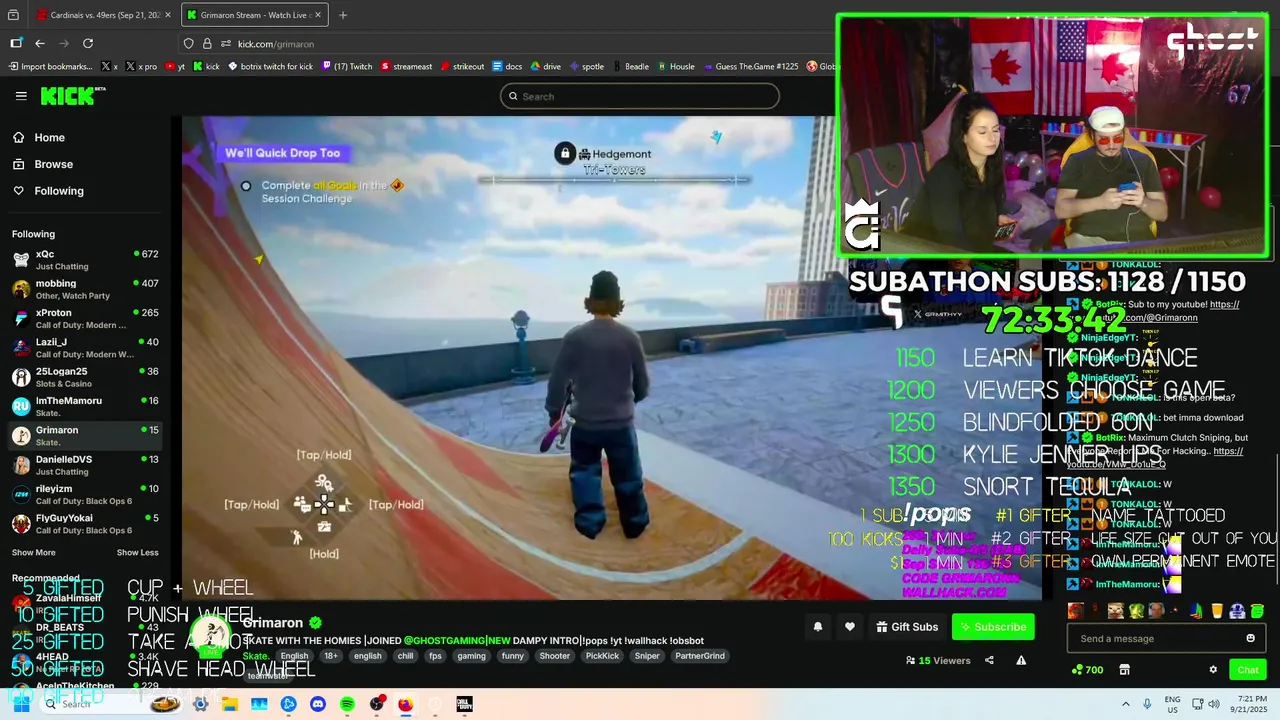Go back in browser history
Viewport: 1280px width, 720px height.
click(40, 43)
